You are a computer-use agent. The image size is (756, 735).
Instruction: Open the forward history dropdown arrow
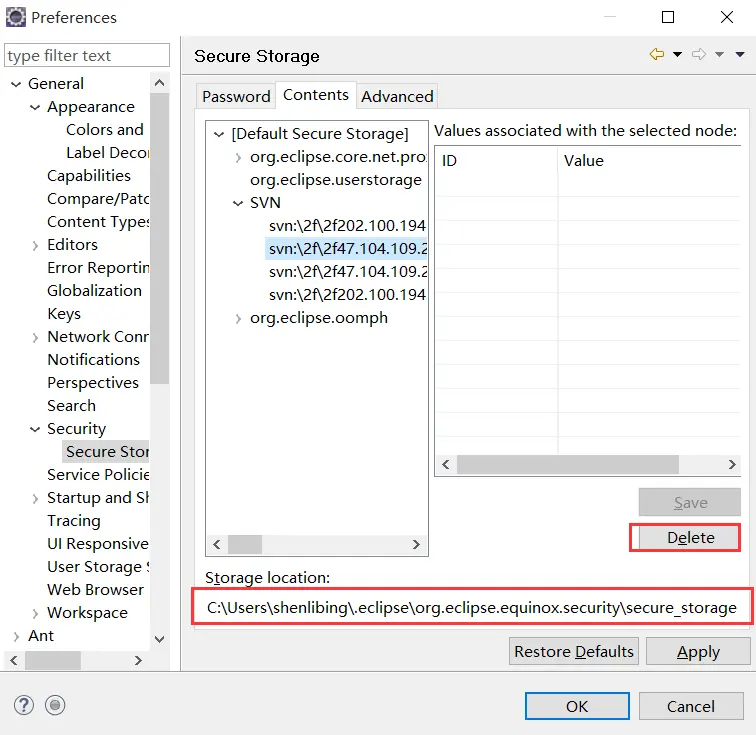tap(719, 54)
